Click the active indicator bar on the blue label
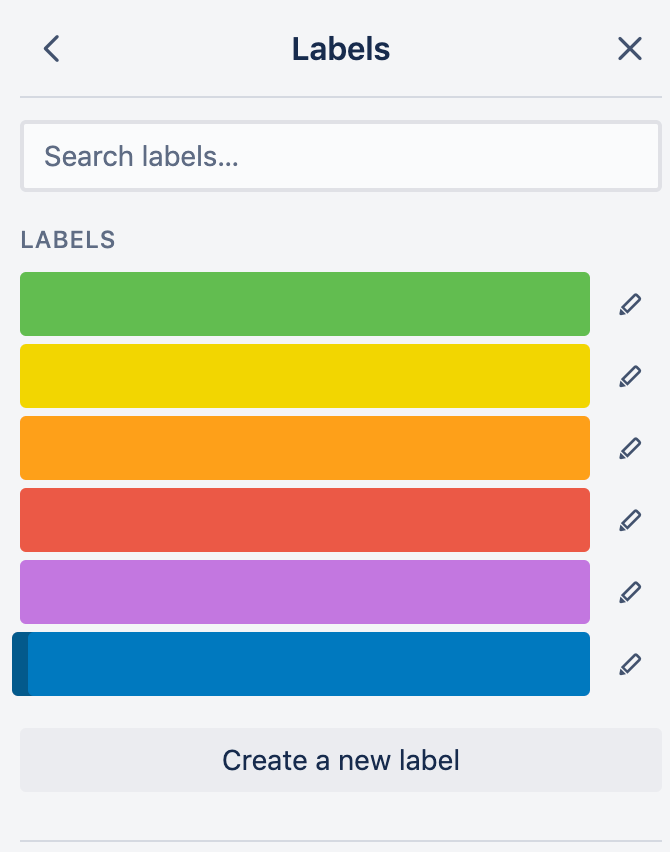 [25, 664]
